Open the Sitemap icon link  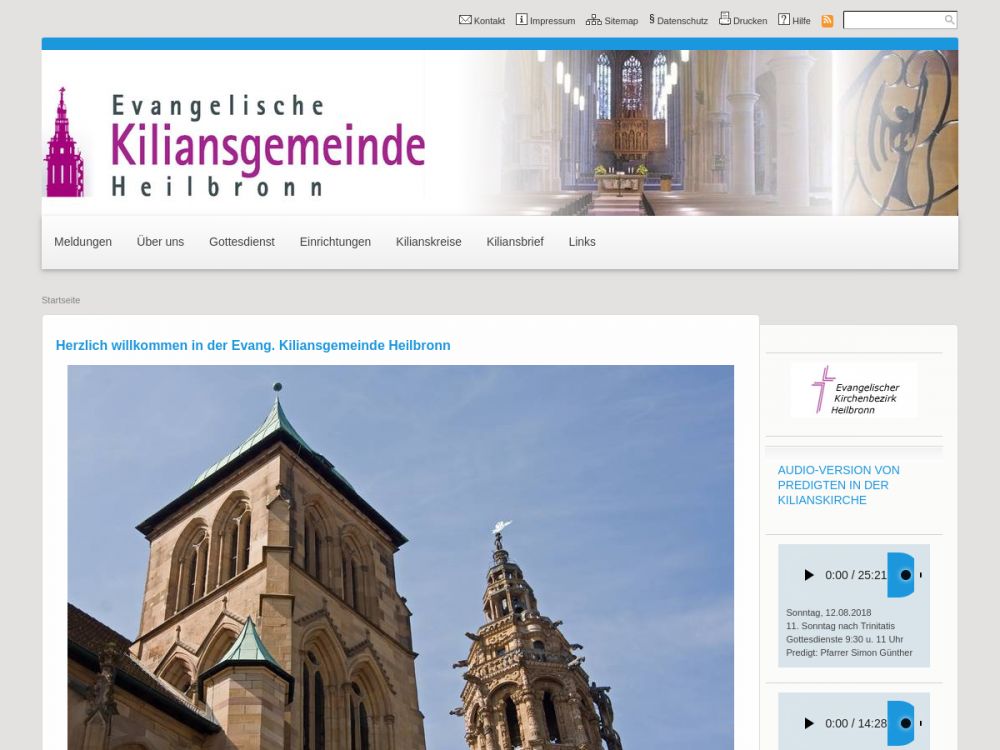point(593,20)
